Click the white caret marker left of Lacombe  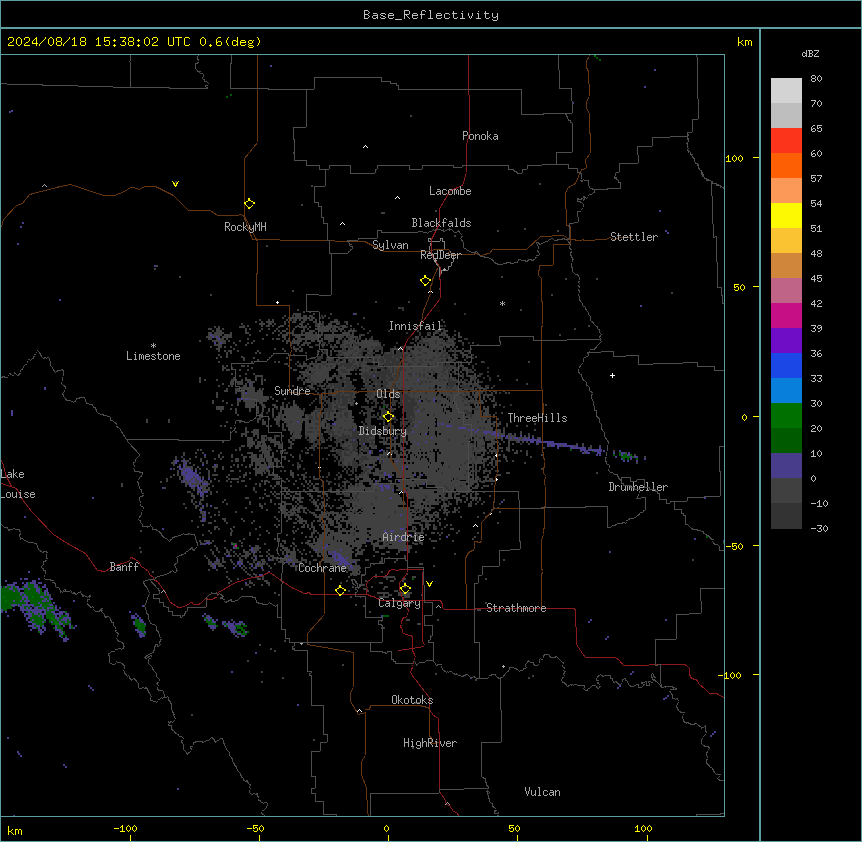397,198
